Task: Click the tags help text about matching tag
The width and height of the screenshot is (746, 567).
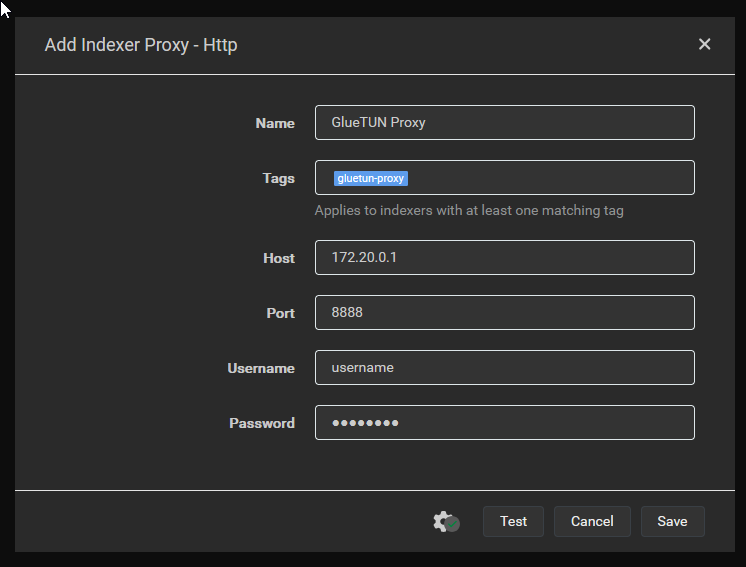Action: [469, 211]
